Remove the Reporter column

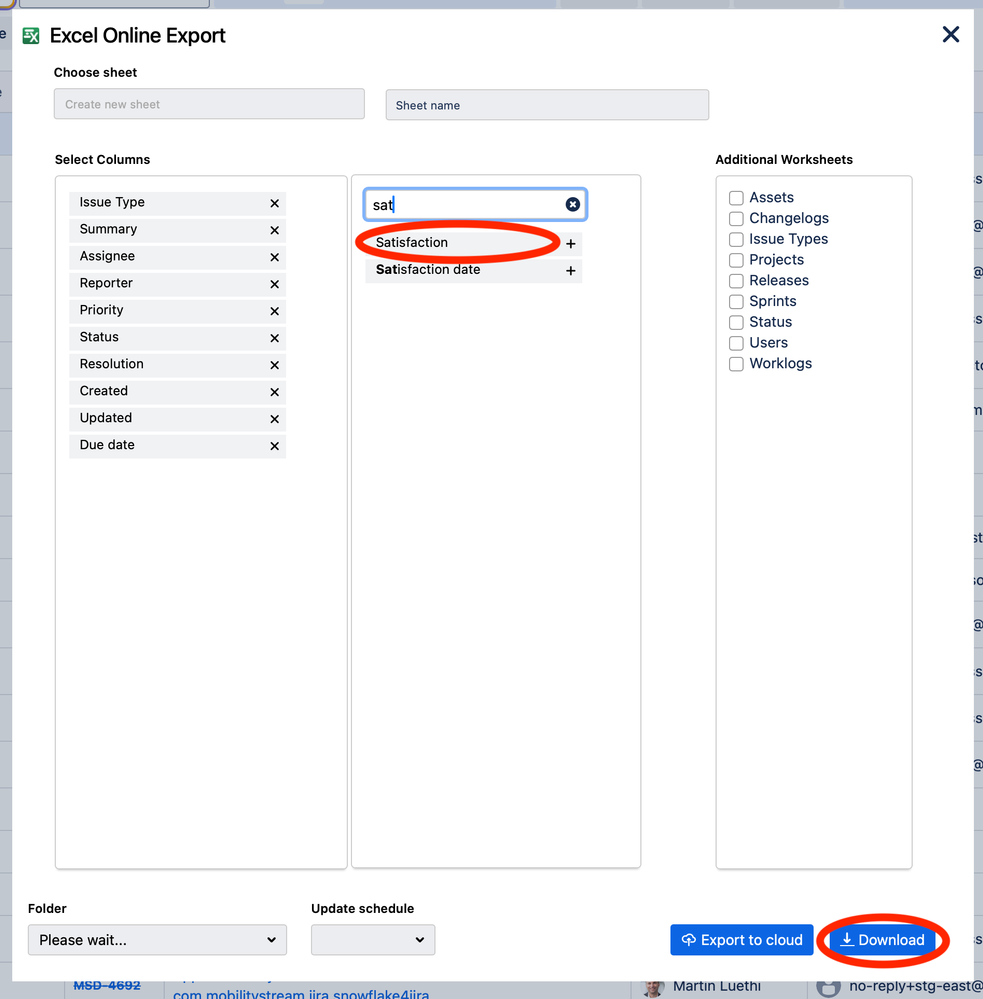[x=275, y=284]
